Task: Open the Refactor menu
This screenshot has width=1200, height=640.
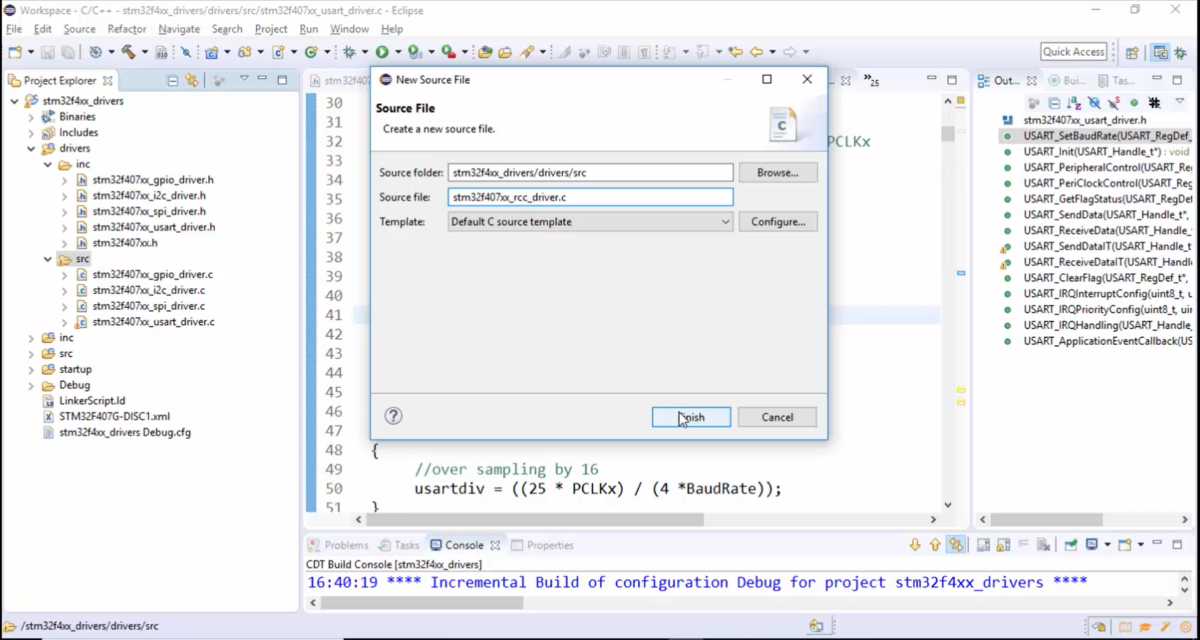Action: (127, 29)
